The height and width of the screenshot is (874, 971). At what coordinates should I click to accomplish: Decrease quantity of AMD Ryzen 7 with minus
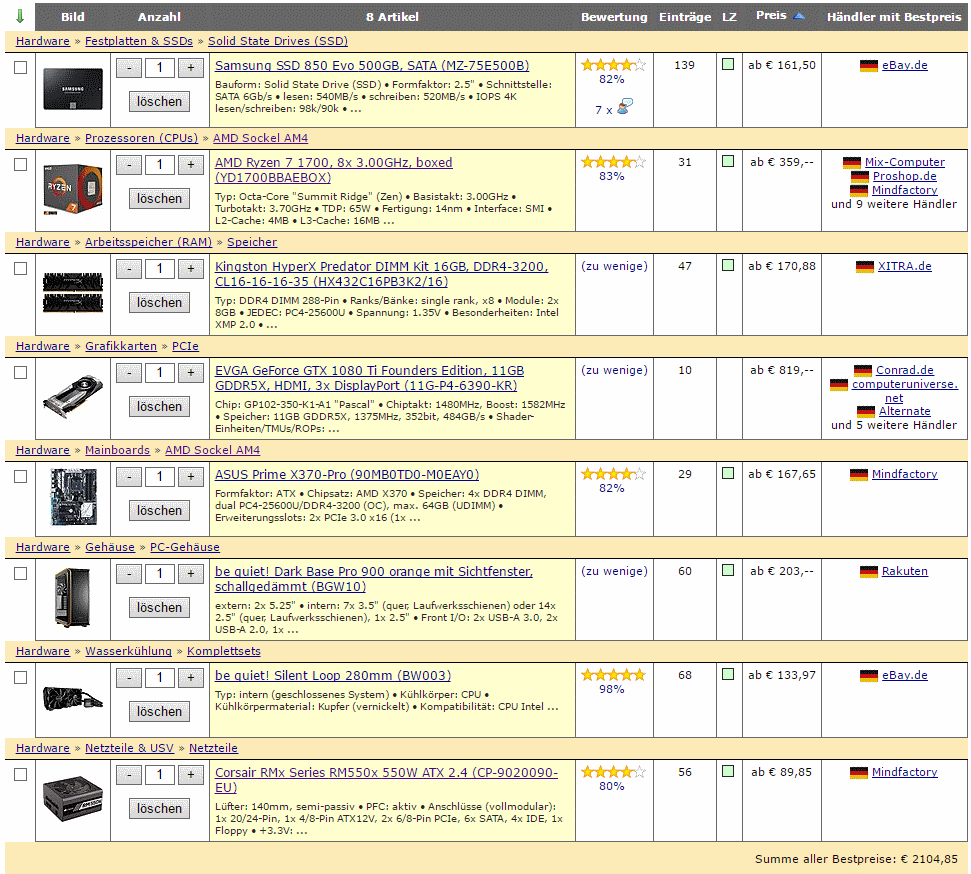pos(129,165)
